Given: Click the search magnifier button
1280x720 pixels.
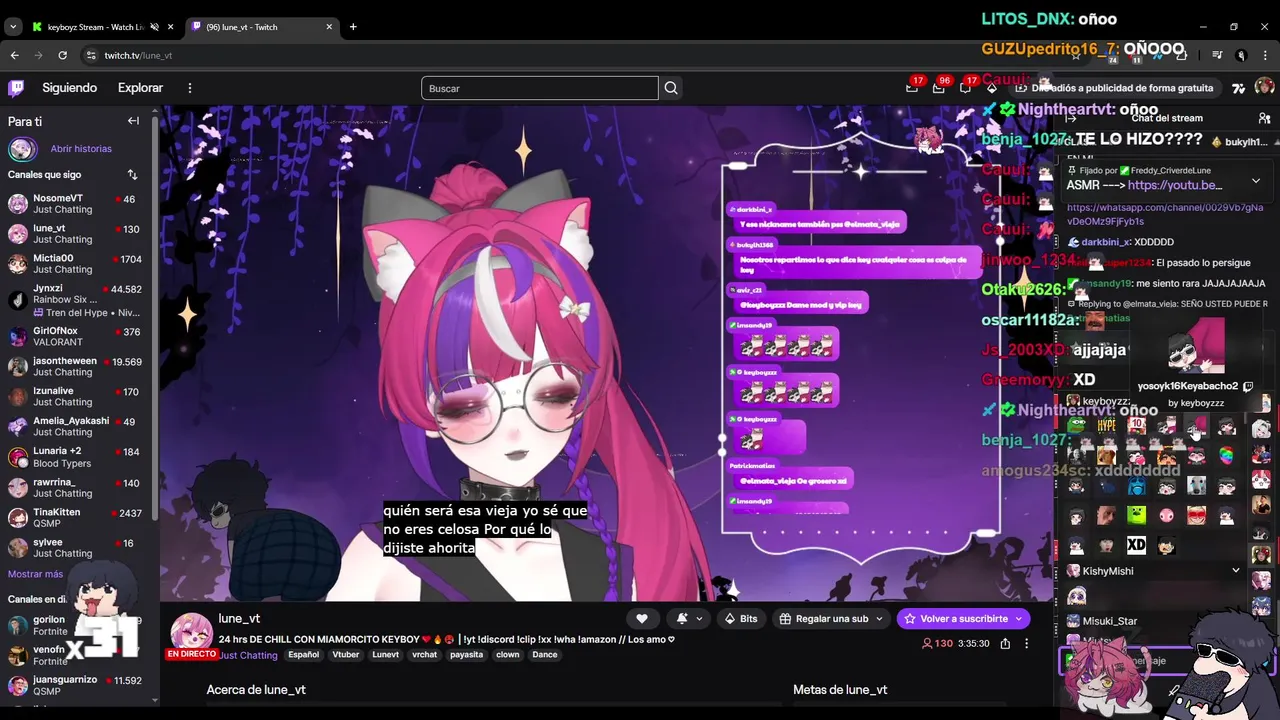Looking at the screenshot, I should click(x=671, y=88).
